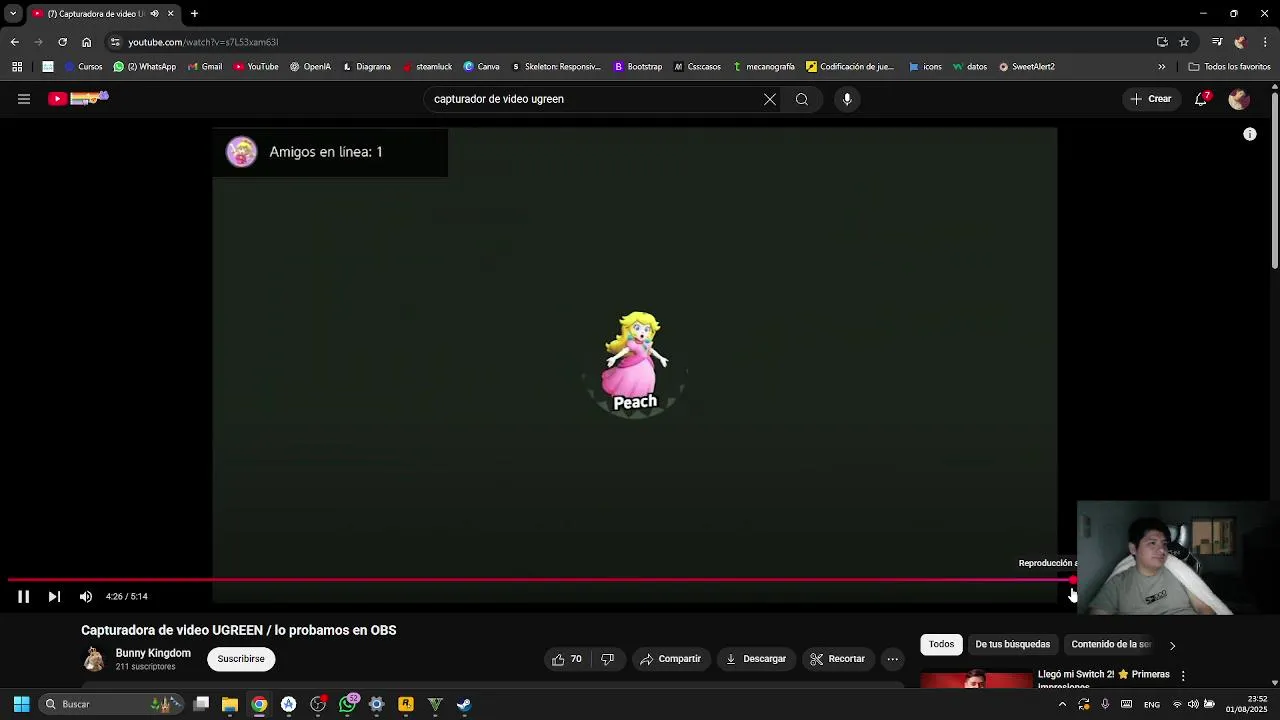Reload the page
Image resolution: width=1280 pixels, height=720 pixels.
(x=62, y=42)
